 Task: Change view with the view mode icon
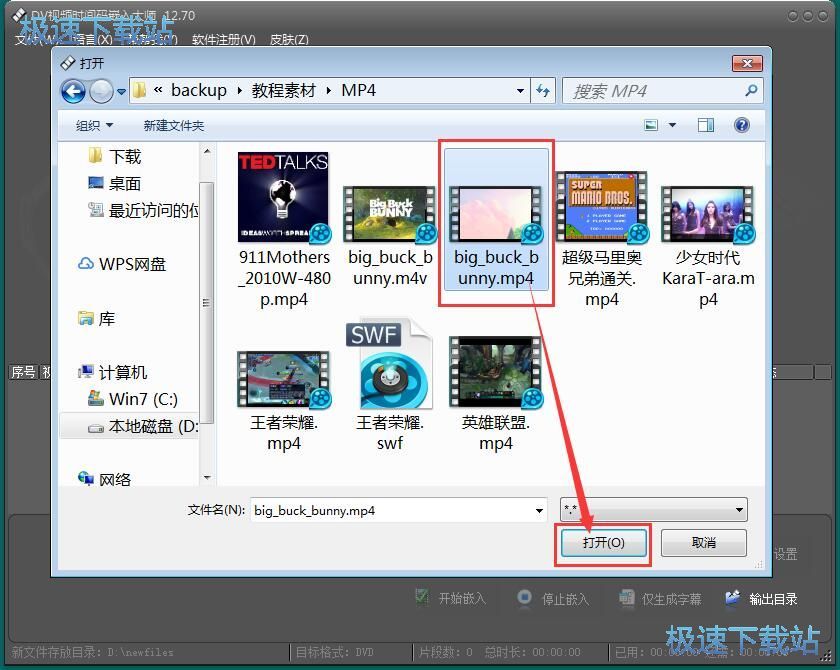[x=651, y=125]
